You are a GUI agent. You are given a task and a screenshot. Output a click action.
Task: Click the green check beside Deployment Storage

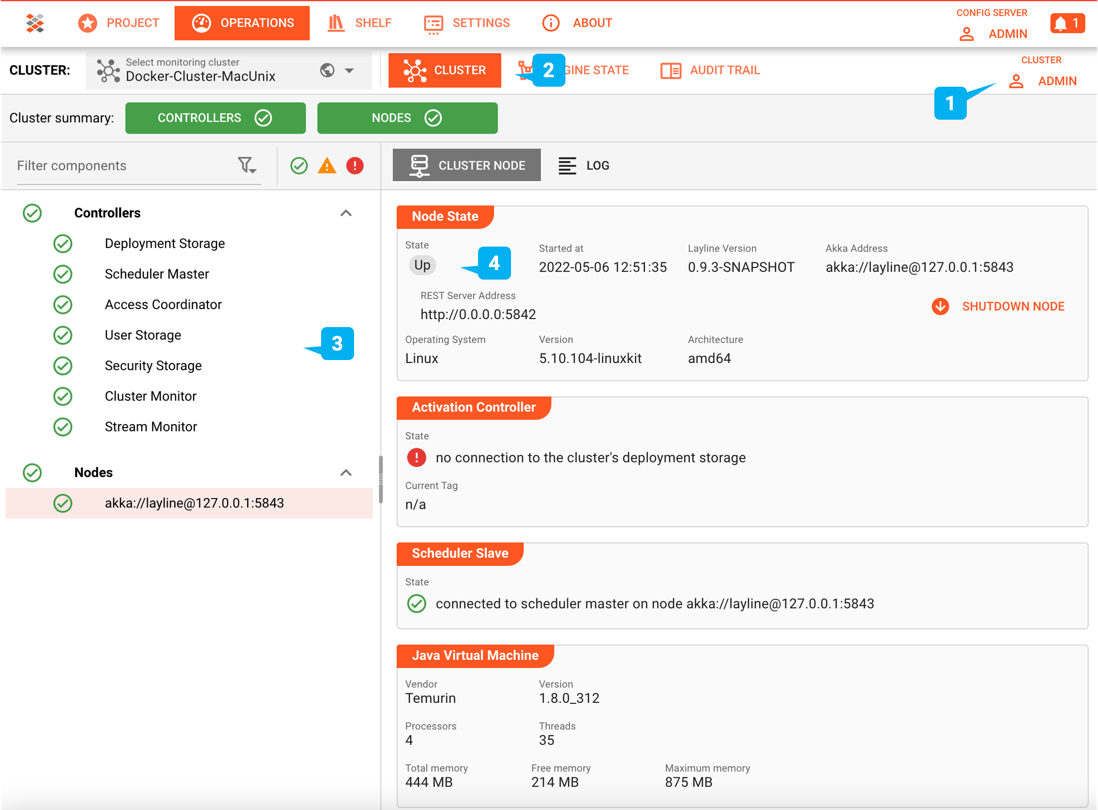coord(63,243)
